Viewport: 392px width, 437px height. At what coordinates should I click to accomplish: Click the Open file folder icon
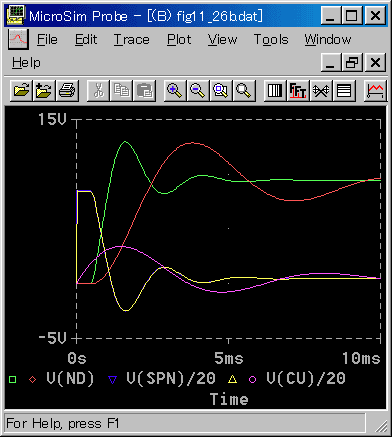click(x=21, y=90)
